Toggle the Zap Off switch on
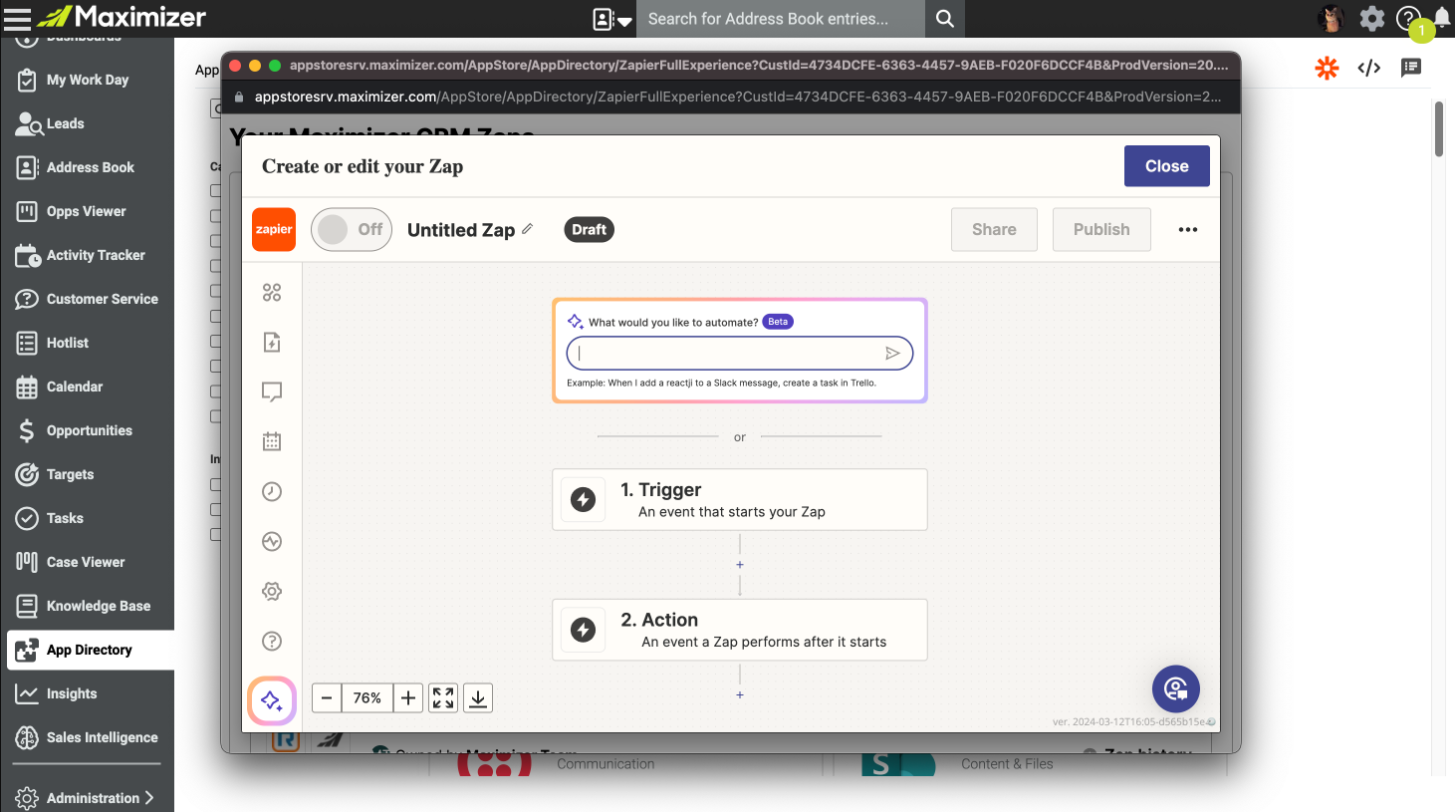 pyautogui.click(x=351, y=229)
